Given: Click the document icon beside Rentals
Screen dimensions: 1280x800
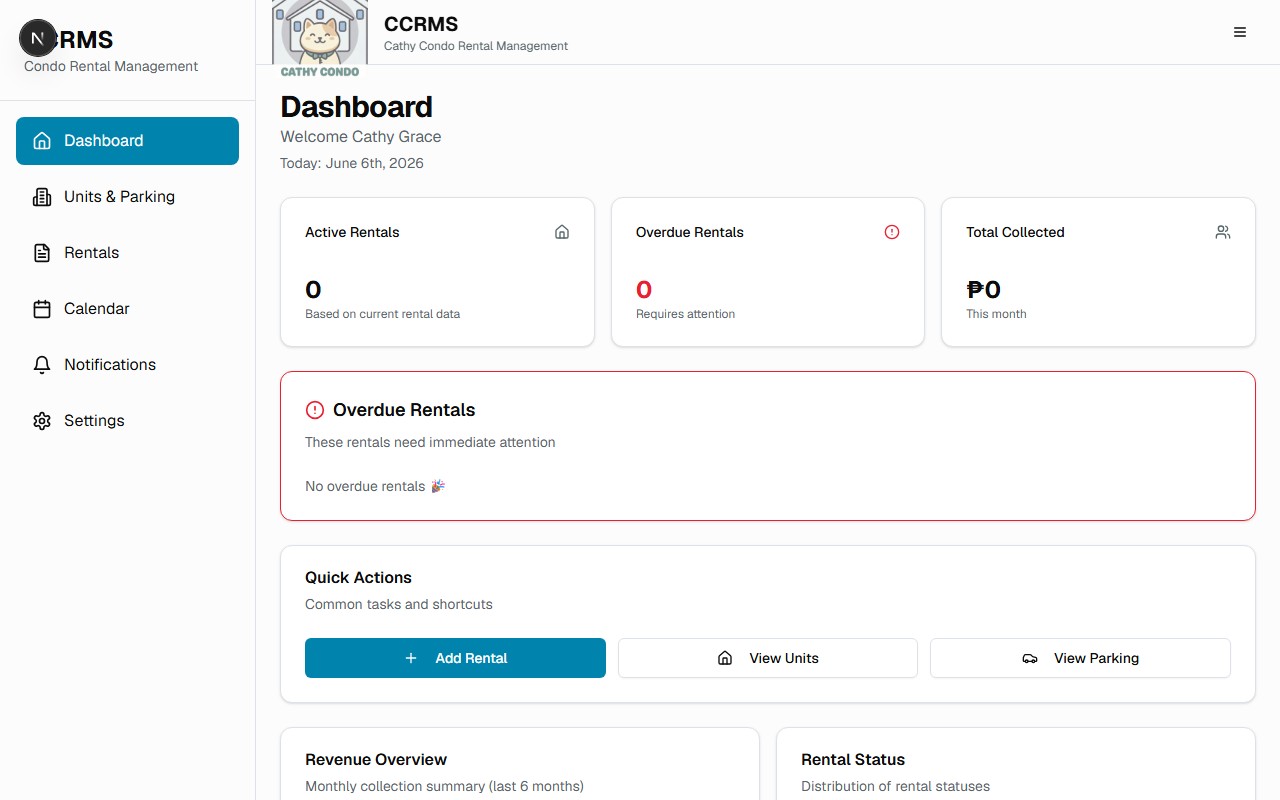Looking at the screenshot, I should 42,253.
